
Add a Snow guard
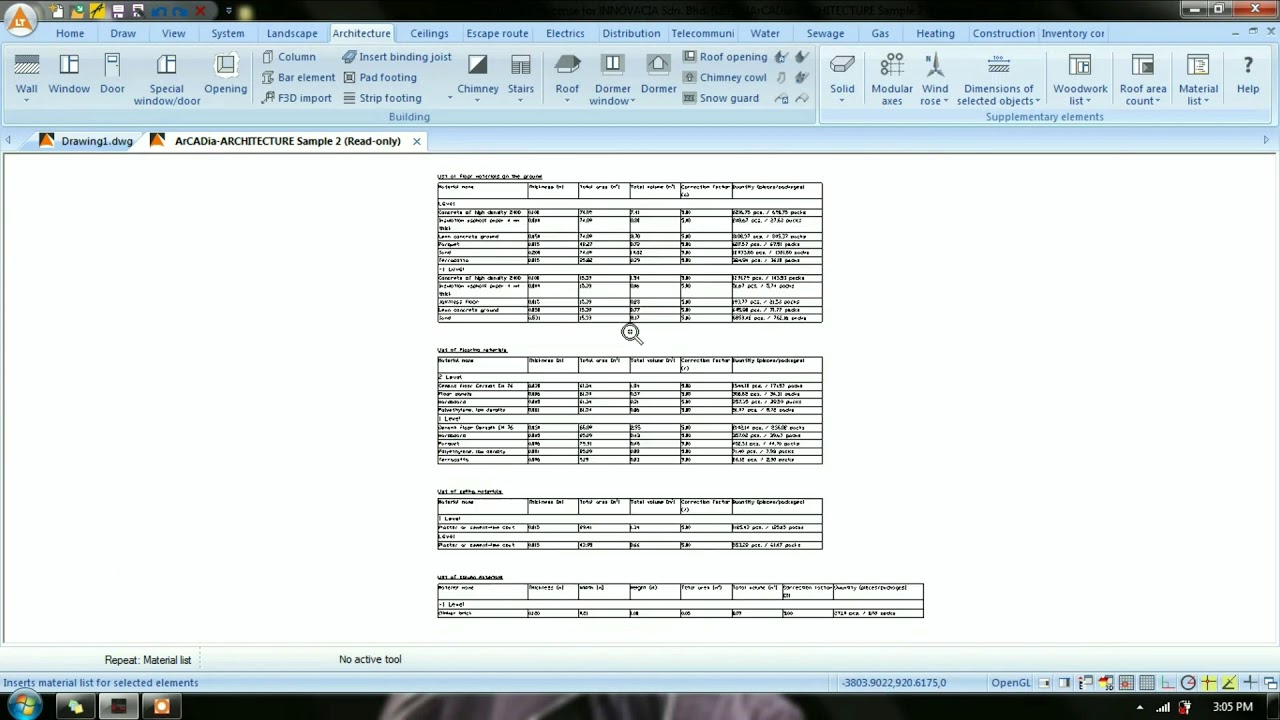pos(721,98)
